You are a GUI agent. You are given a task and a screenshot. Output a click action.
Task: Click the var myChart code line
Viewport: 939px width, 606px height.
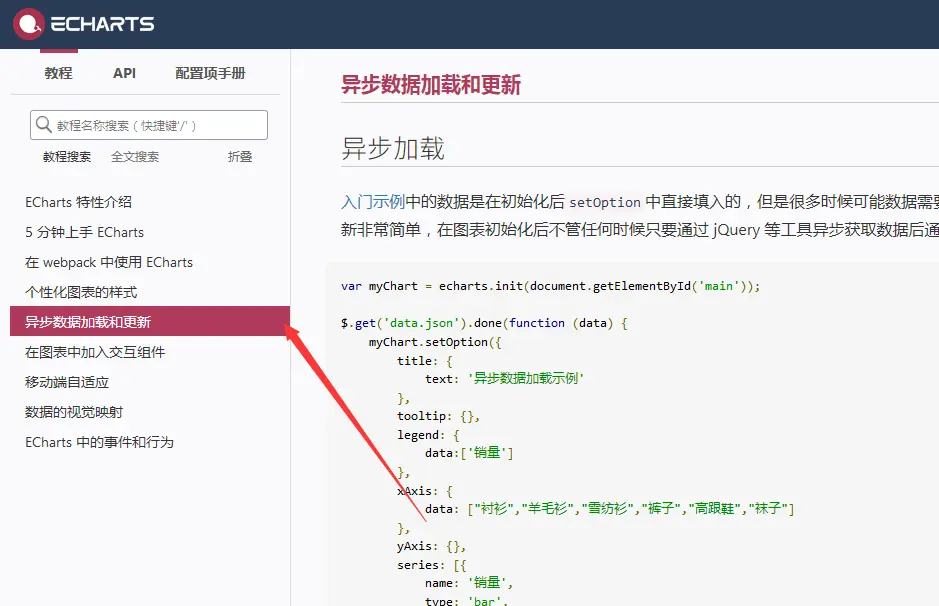(x=550, y=286)
